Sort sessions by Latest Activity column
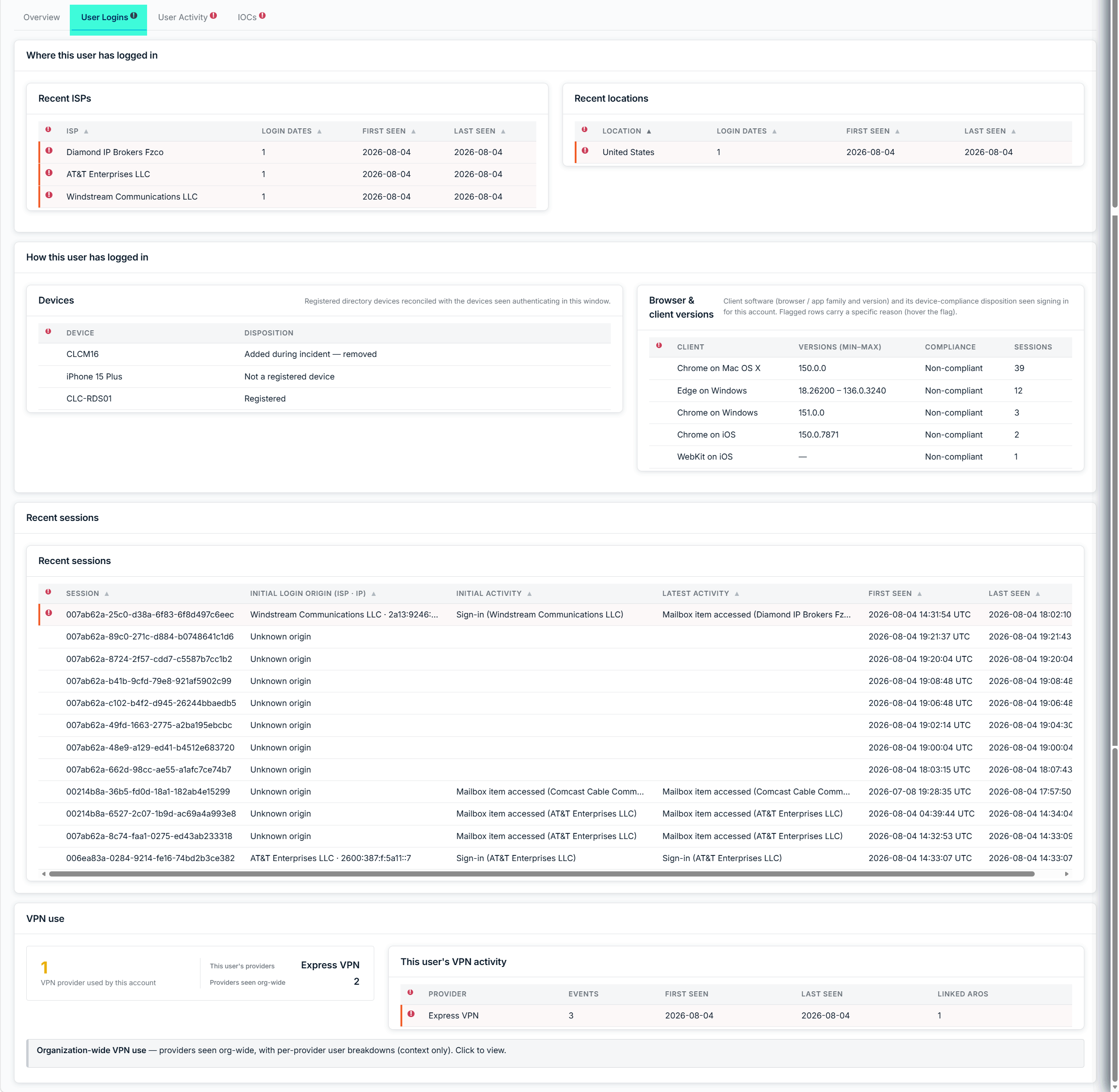This screenshot has height=1092, width=1119. click(700, 594)
